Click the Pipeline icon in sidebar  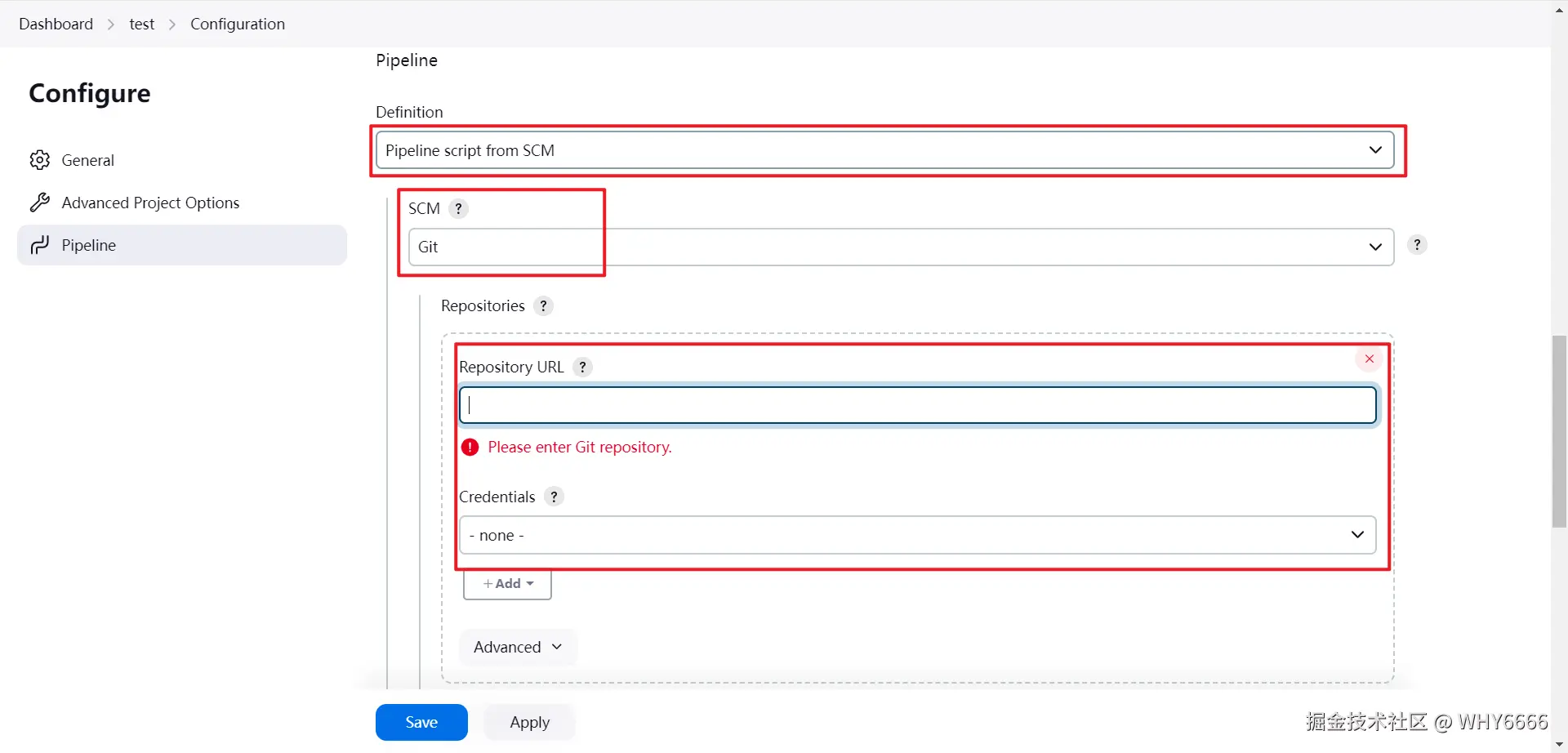click(x=40, y=245)
